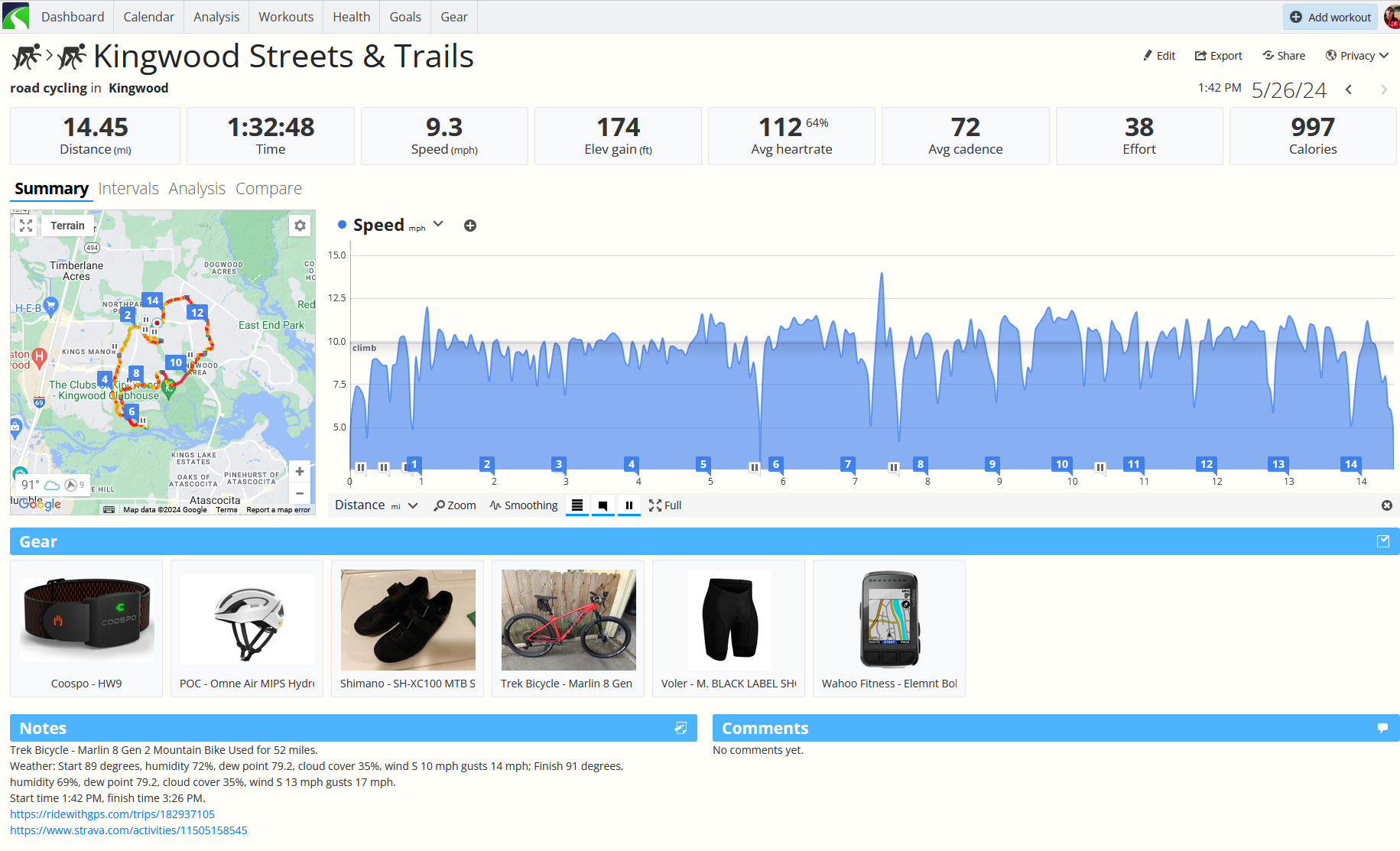Toggle the pause markers button in chart toolbar
The height and width of the screenshot is (851, 1400).
[629, 505]
